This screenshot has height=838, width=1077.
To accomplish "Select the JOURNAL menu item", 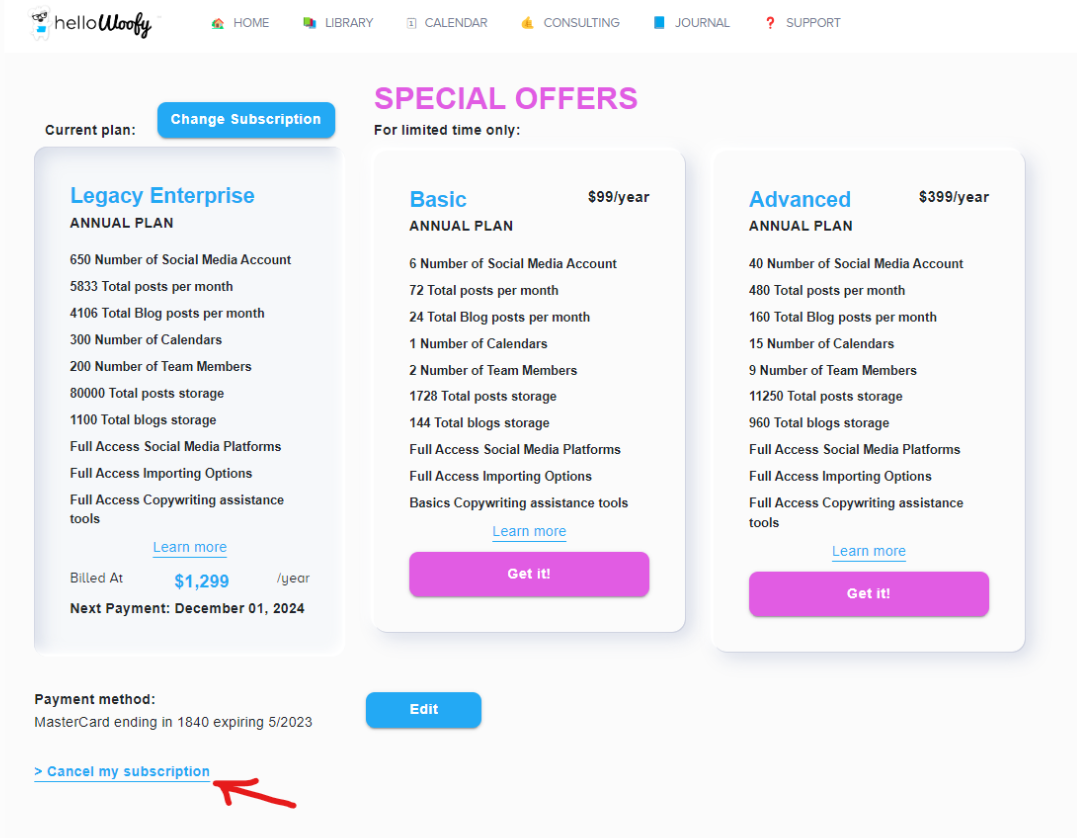I will click(x=702, y=23).
